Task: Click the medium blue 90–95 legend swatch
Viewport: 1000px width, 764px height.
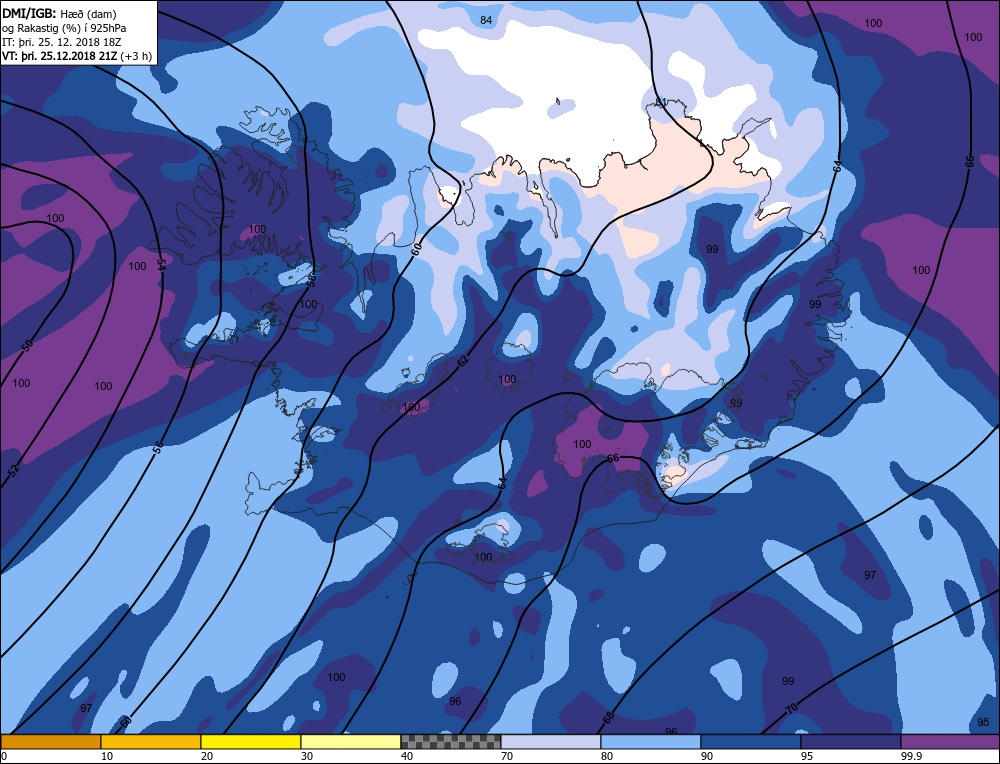Action: [751, 742]
